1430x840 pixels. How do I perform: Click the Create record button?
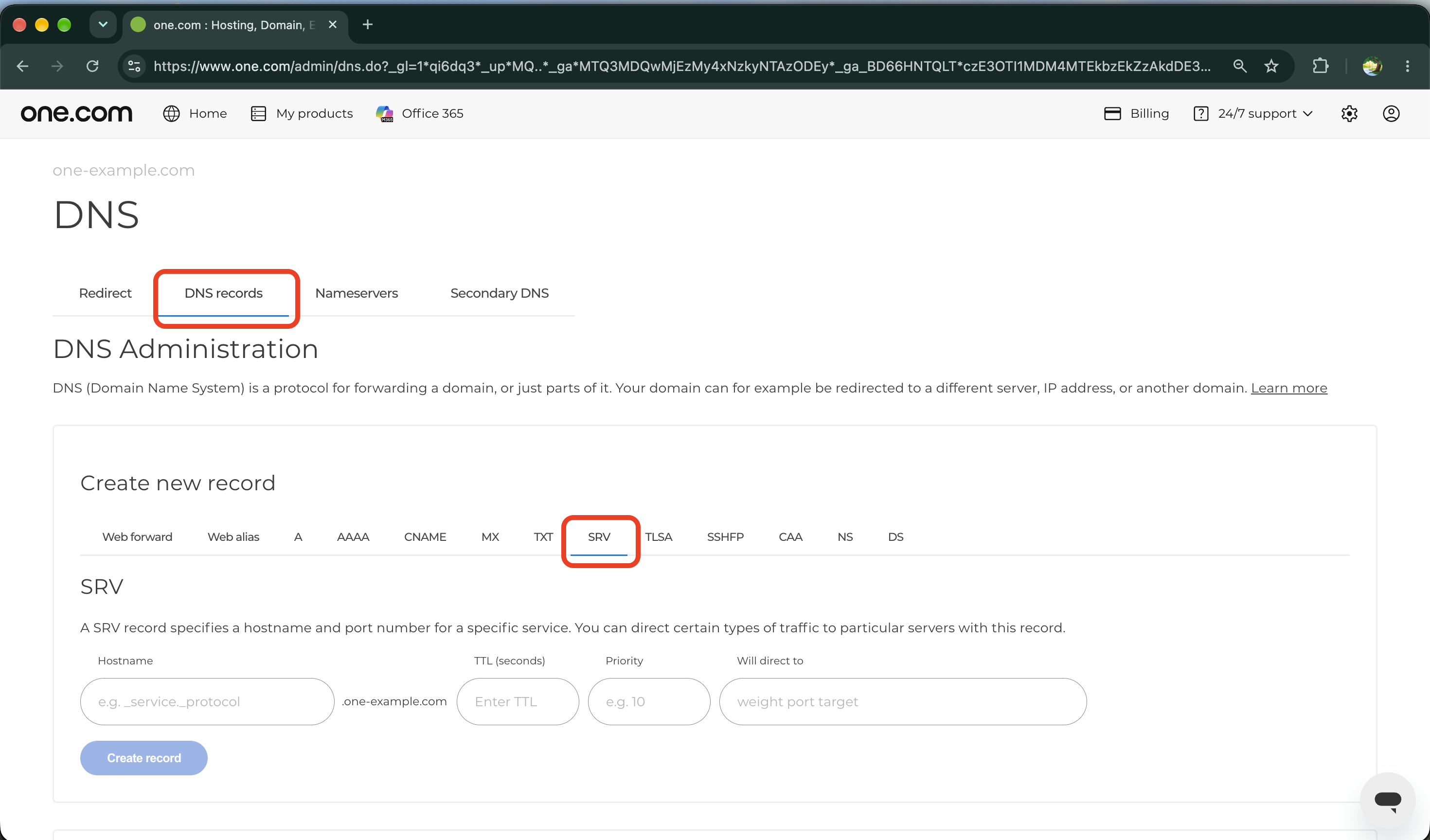(143, 758)
